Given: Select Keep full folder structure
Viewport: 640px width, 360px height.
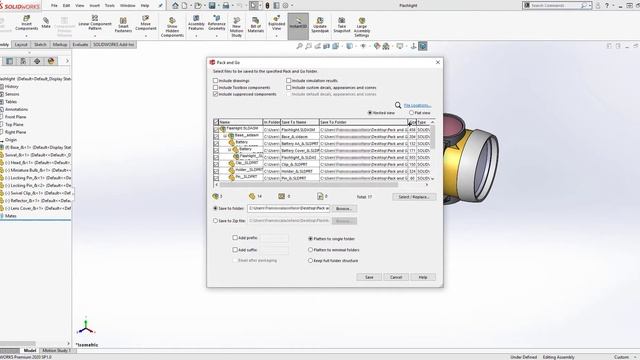Looking at the screenshot, I should tap(310, 260).
